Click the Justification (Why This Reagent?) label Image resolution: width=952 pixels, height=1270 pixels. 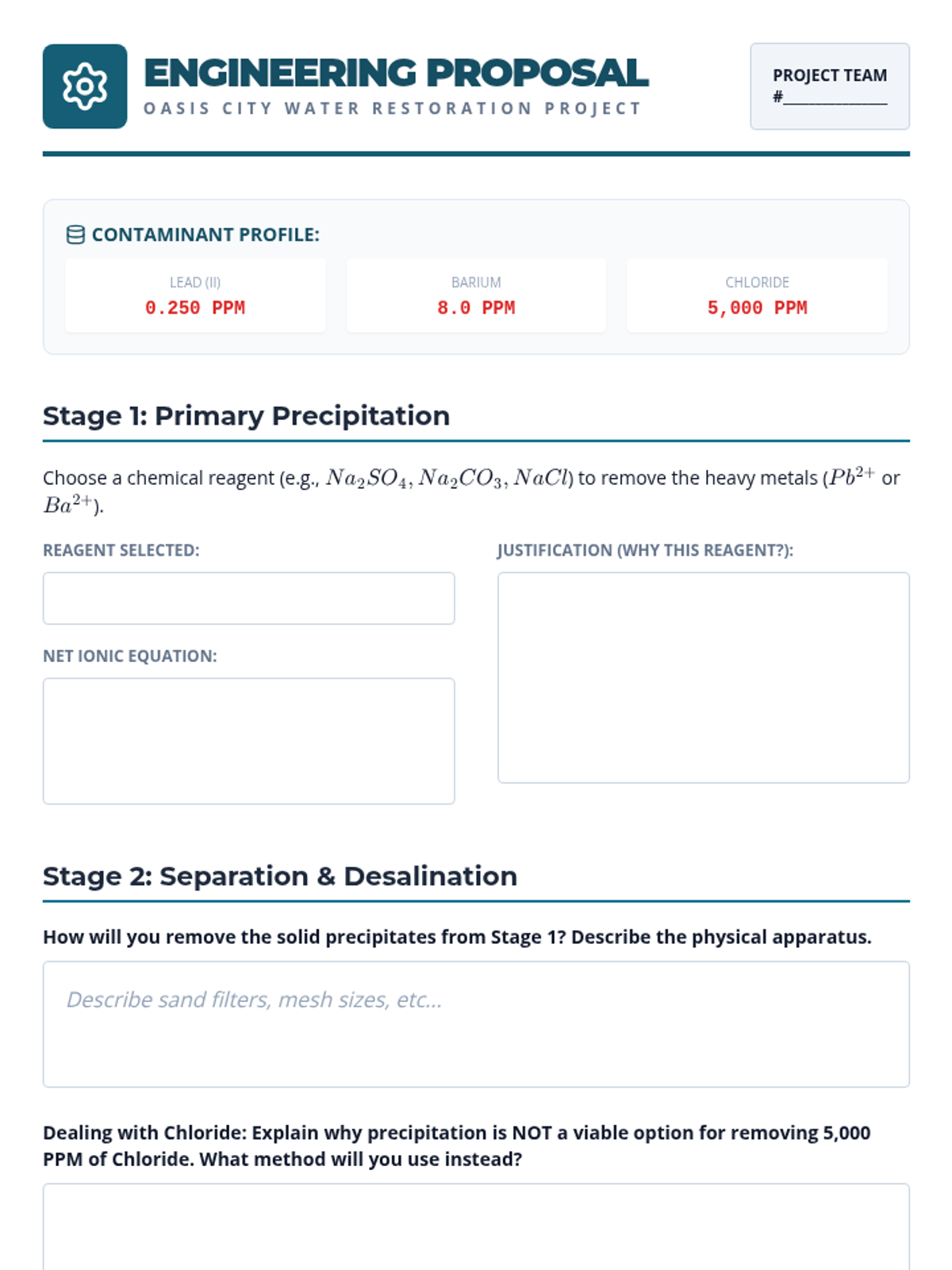(x=645, y=550)
